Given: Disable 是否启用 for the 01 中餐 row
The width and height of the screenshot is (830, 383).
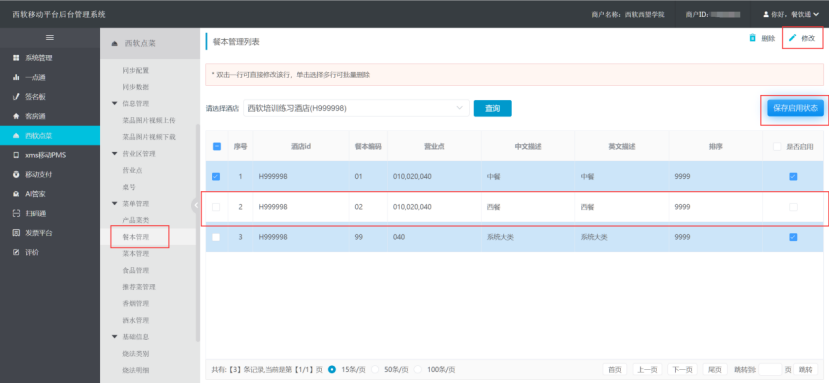Looking at the screenshot, I should click(793, 177).
